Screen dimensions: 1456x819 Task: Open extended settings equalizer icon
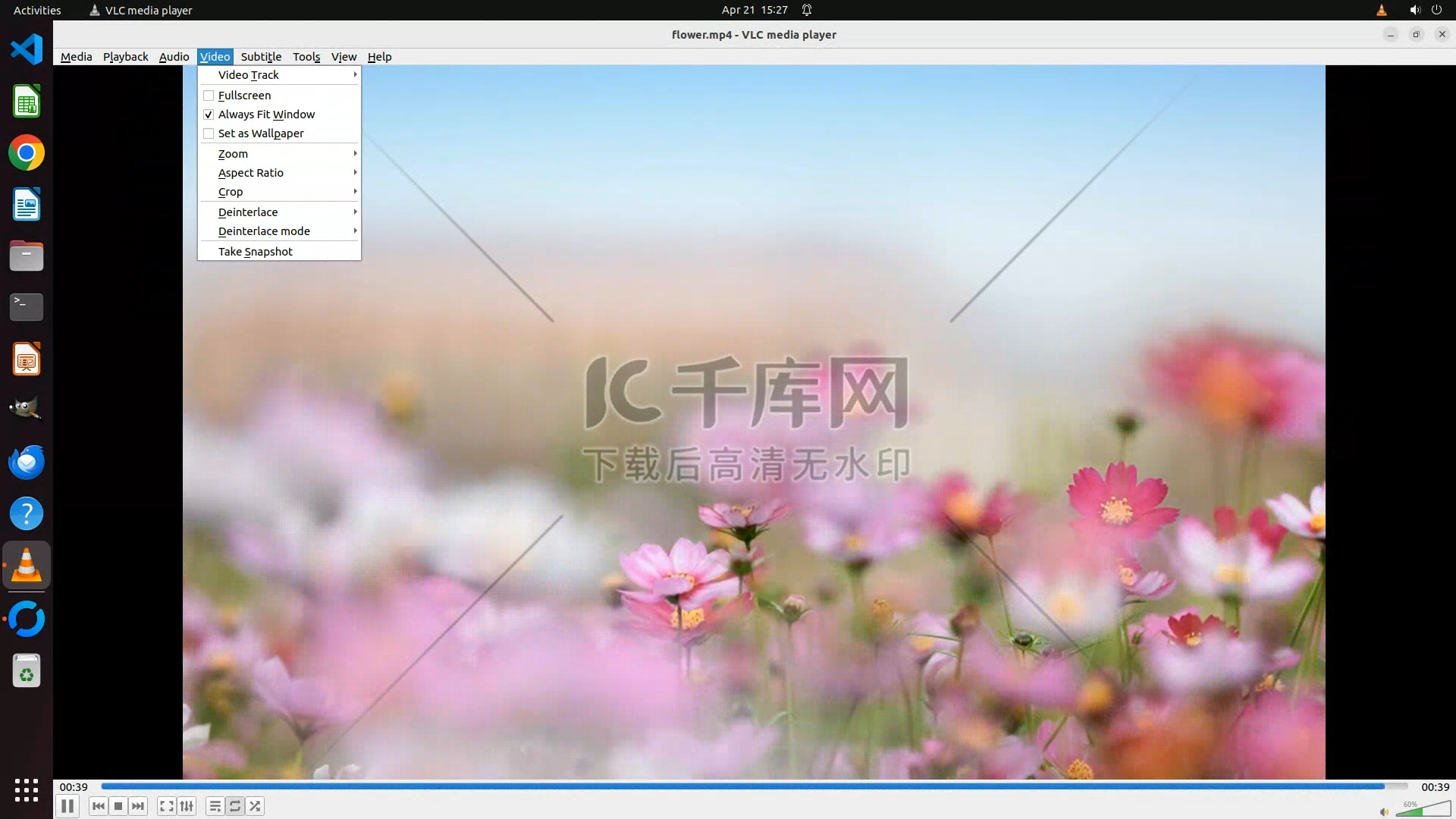tap(187, 806)
